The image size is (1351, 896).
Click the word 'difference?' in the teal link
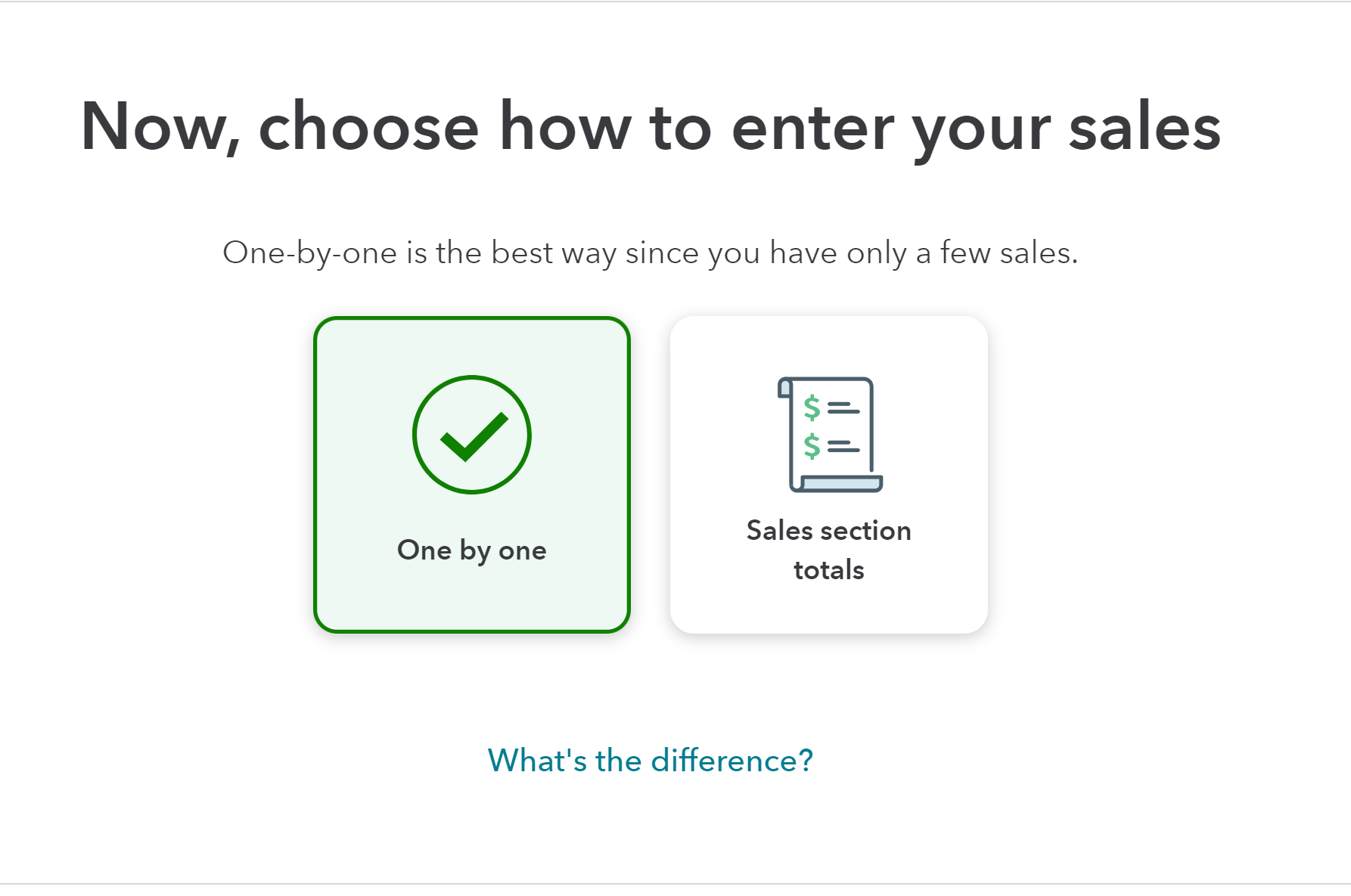click(732, 760)
